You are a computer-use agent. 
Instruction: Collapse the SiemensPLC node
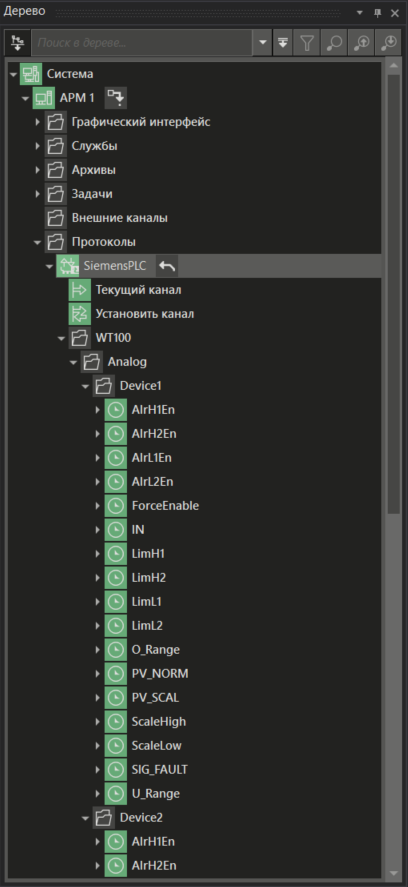(49, 266)
